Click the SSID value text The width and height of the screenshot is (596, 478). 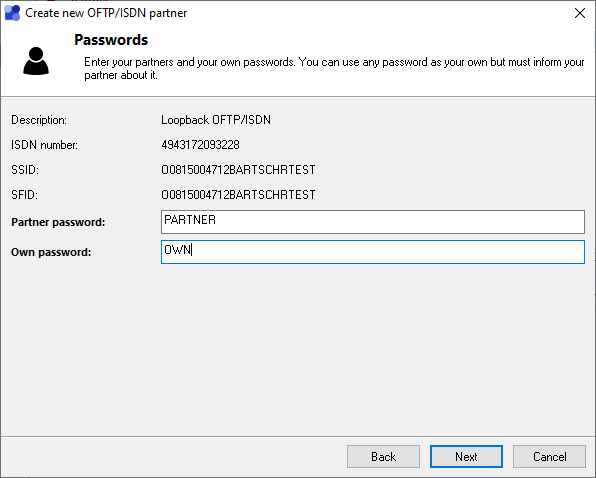pos(238,169)
